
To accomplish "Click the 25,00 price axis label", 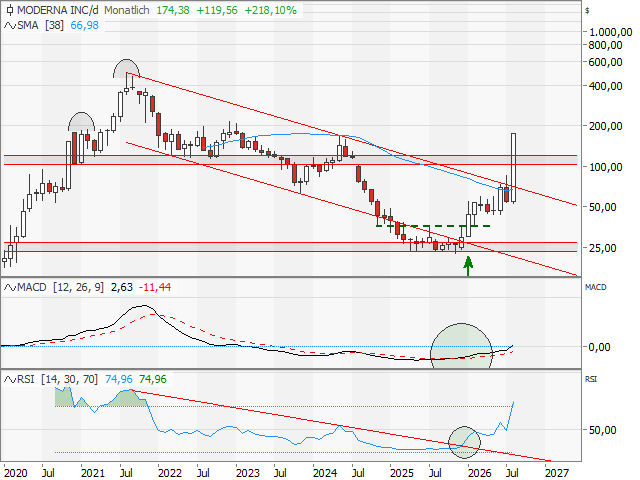I will [602, 248].
